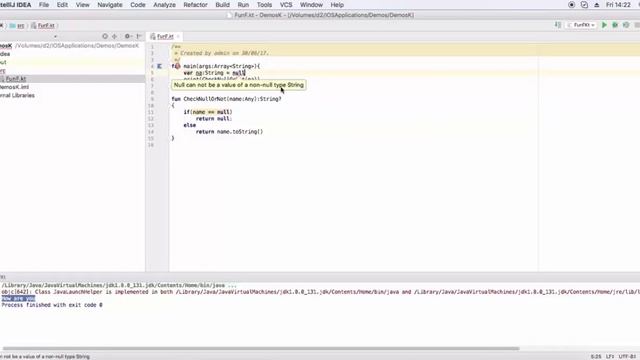
Task: Open the Refactor menu
Action: pos(196,5)
